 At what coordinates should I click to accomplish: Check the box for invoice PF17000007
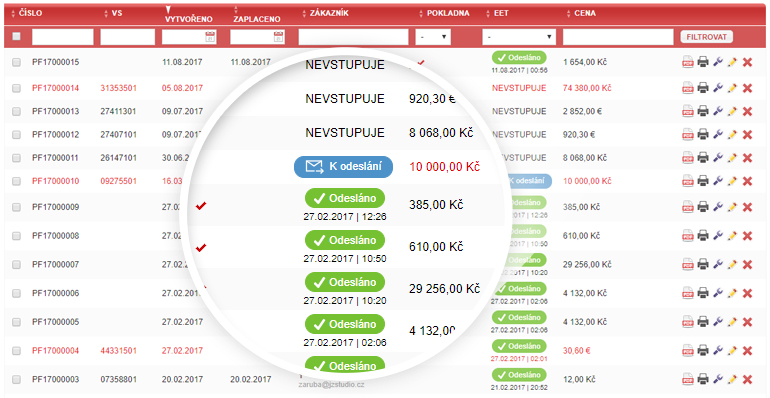click(x=17, y=265)
